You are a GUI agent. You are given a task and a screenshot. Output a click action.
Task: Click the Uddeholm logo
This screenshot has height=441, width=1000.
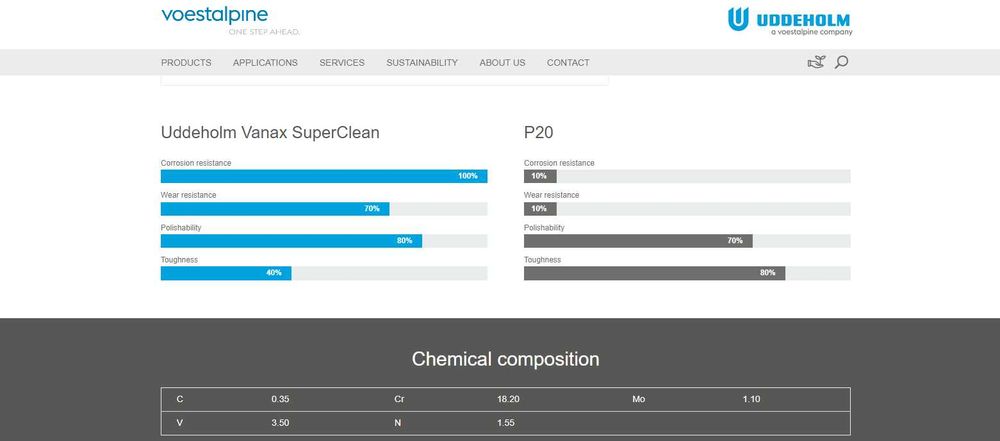(789, 20)
